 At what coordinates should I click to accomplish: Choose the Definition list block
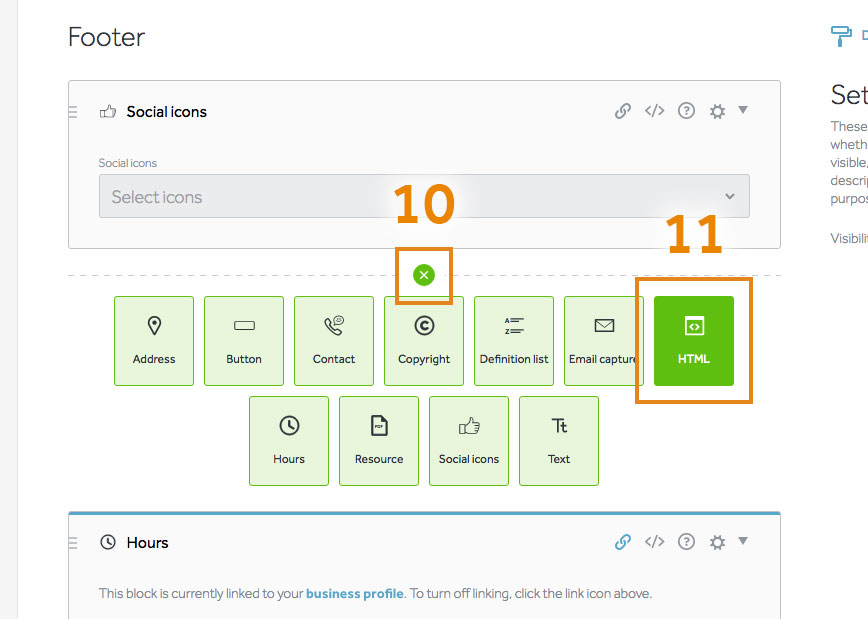pyautogui.click(x=514, y=341)
